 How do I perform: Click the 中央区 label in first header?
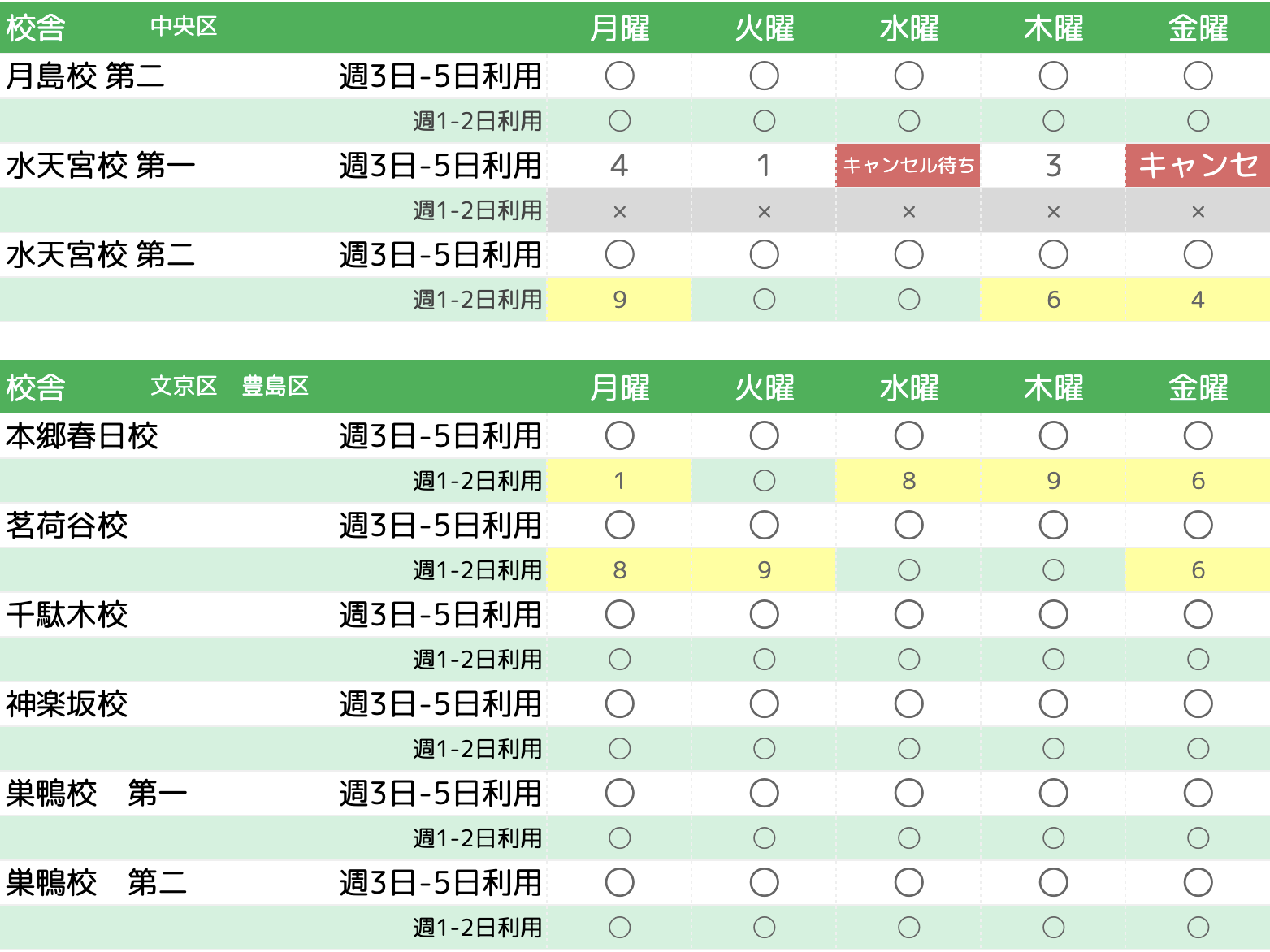click(184, 27)
